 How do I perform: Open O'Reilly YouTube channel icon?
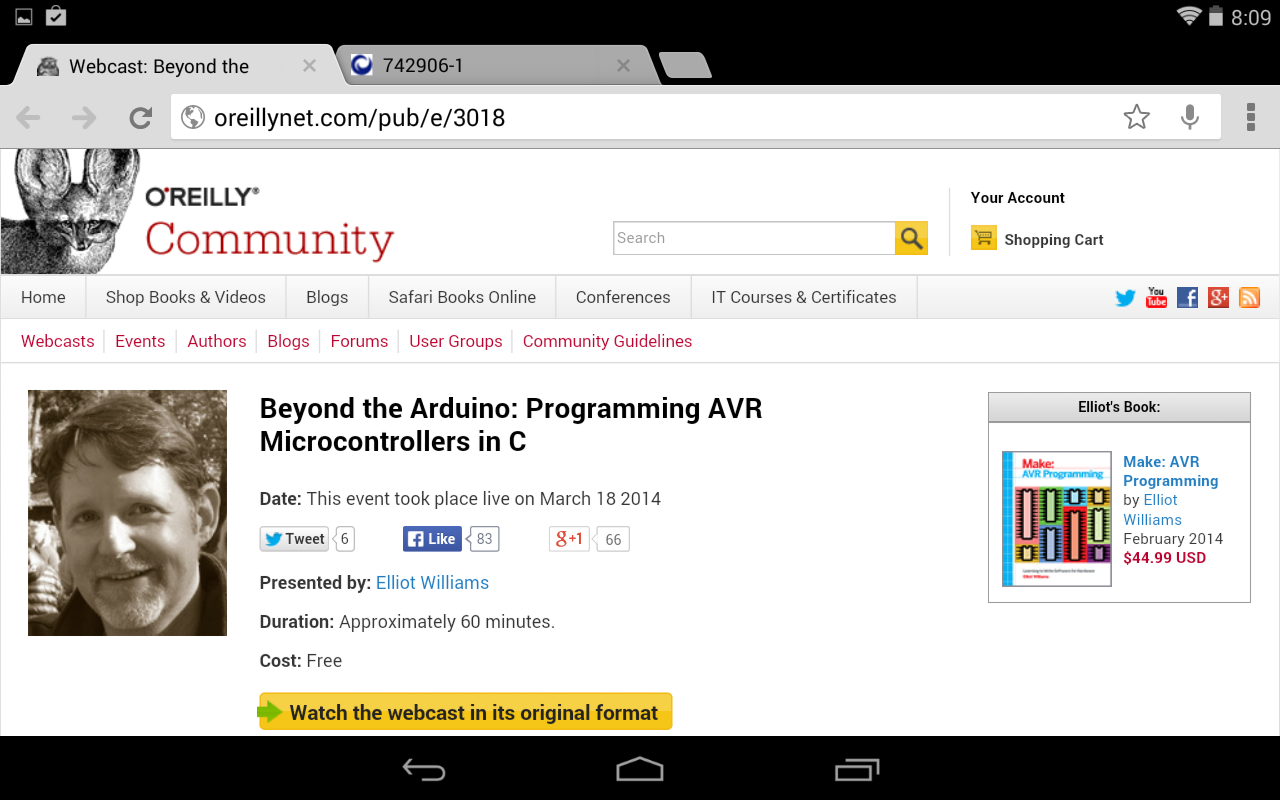[1157, 297]
